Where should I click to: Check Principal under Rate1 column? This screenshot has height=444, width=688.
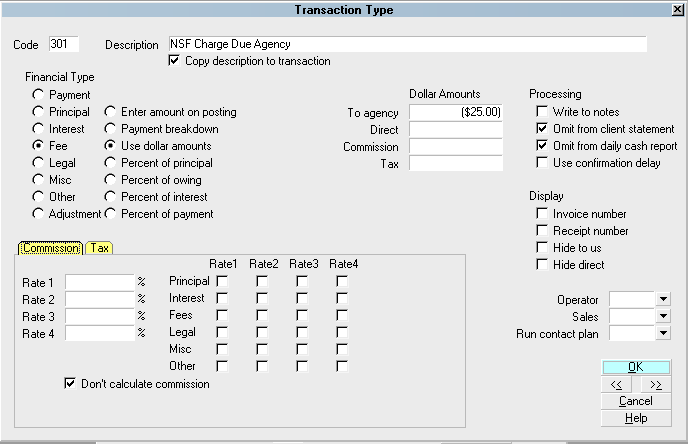coord(222,281)
